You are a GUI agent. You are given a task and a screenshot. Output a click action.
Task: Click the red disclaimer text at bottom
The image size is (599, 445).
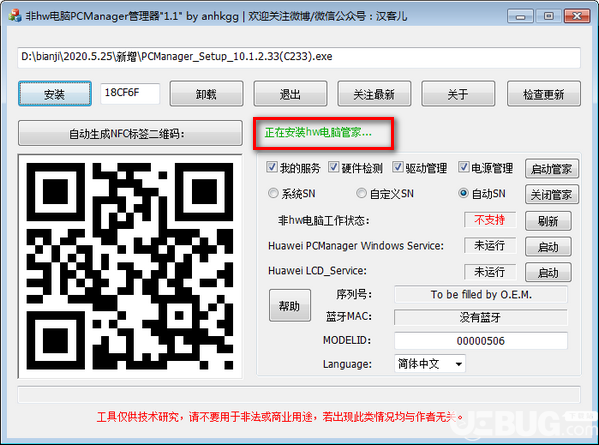click(280, 416)
